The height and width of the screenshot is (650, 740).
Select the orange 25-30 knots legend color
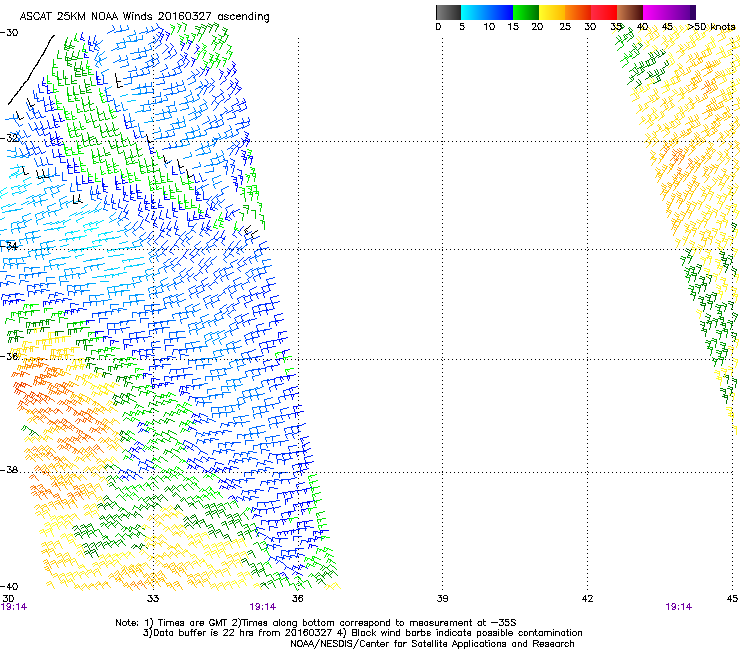[x=578, y=12]
